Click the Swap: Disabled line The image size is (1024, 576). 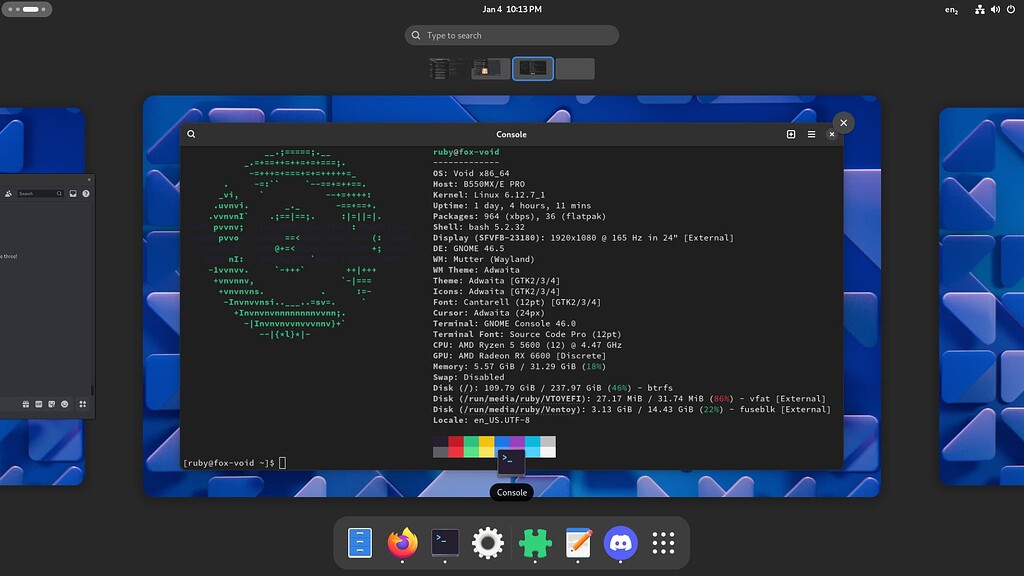468,377
